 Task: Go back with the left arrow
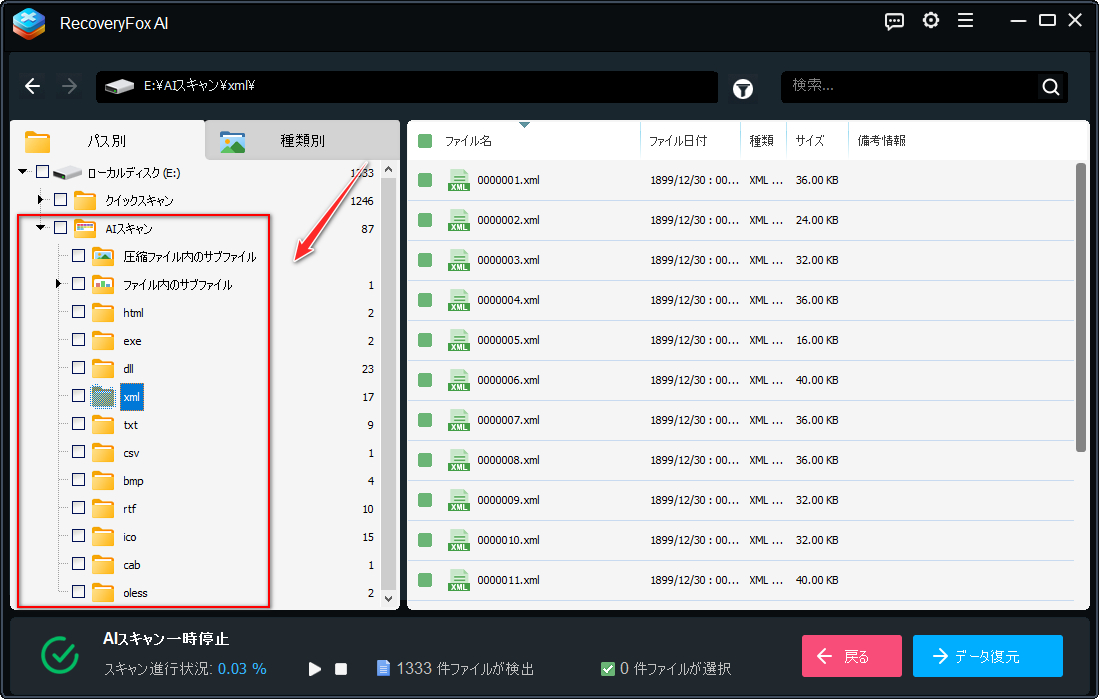[33, 87]
